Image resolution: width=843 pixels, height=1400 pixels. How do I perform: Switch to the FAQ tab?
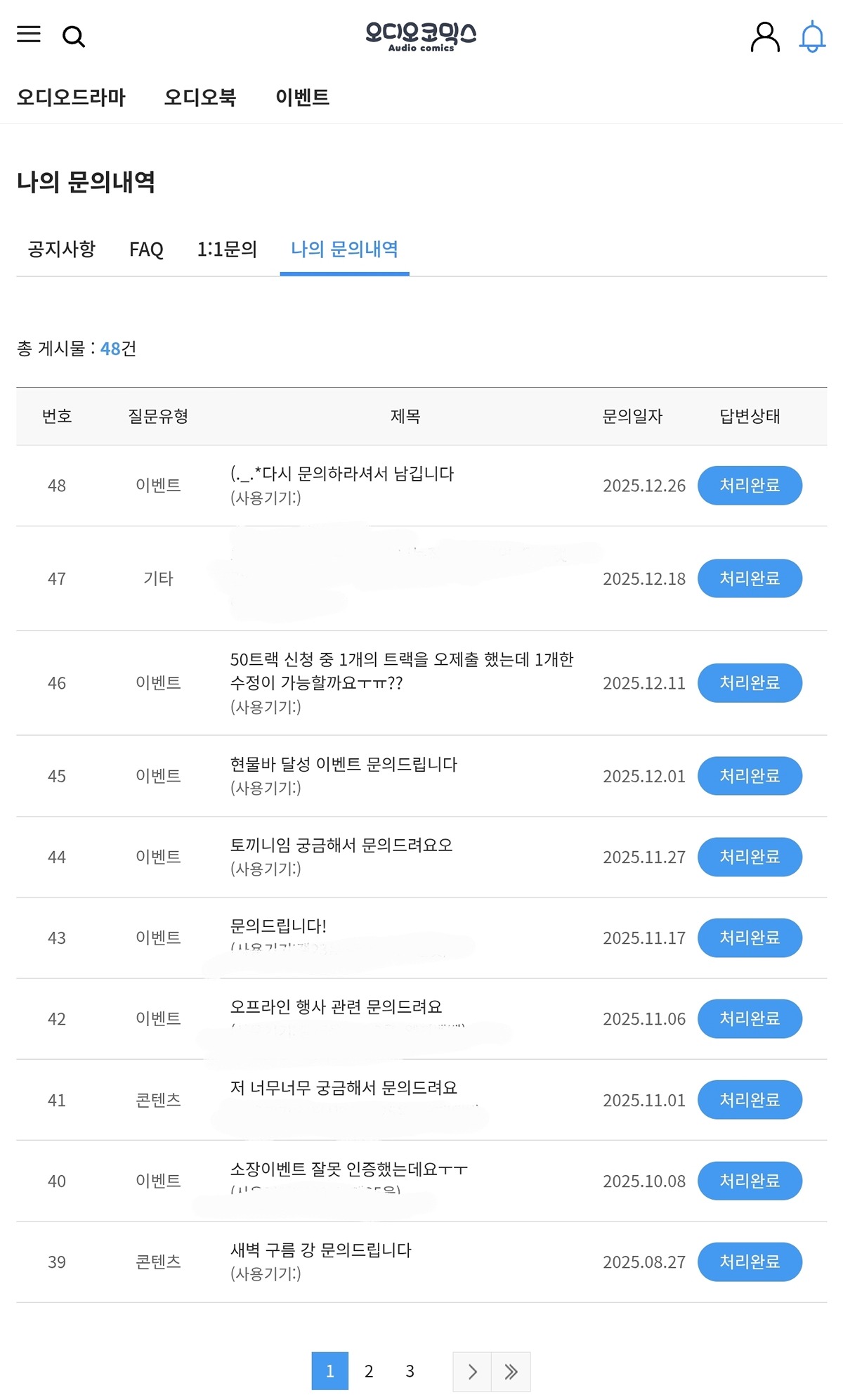point(146,249)
